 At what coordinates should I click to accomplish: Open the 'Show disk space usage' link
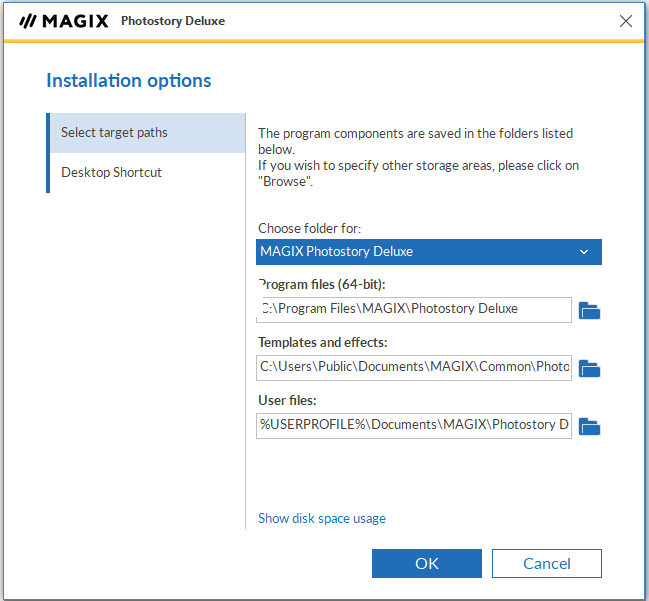(x=321, y=518)
